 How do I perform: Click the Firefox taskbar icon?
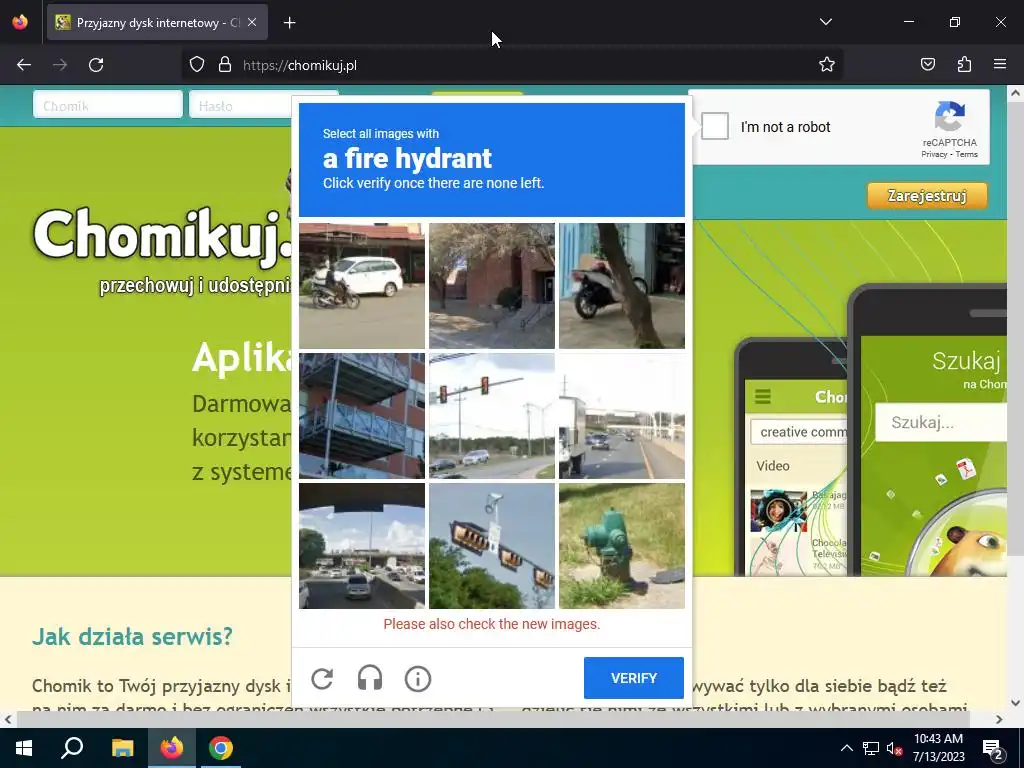tap(172, 748)
